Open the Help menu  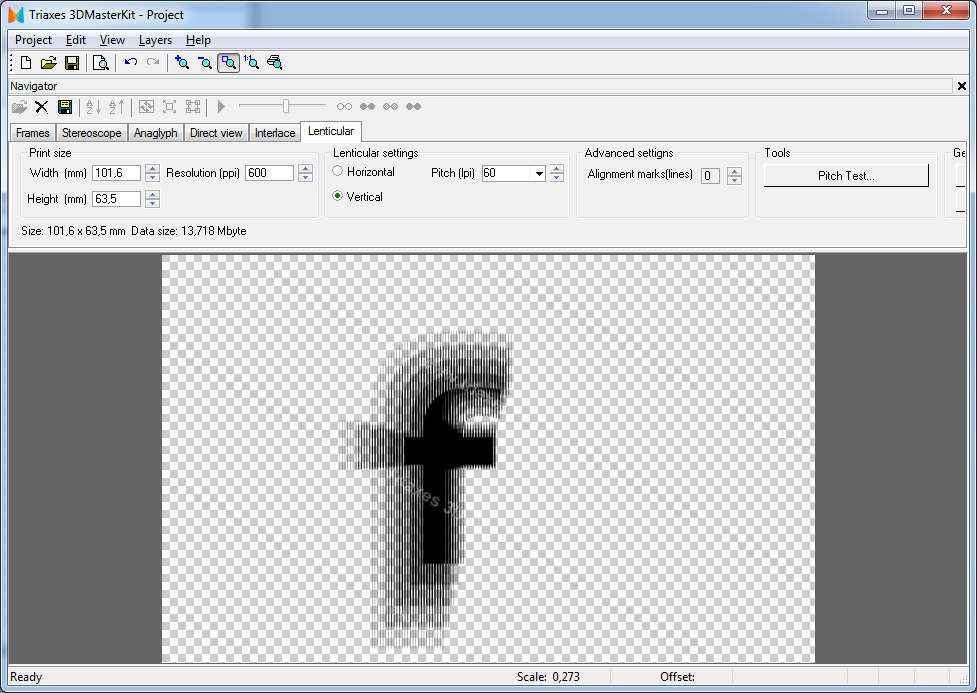pos(198,40)
